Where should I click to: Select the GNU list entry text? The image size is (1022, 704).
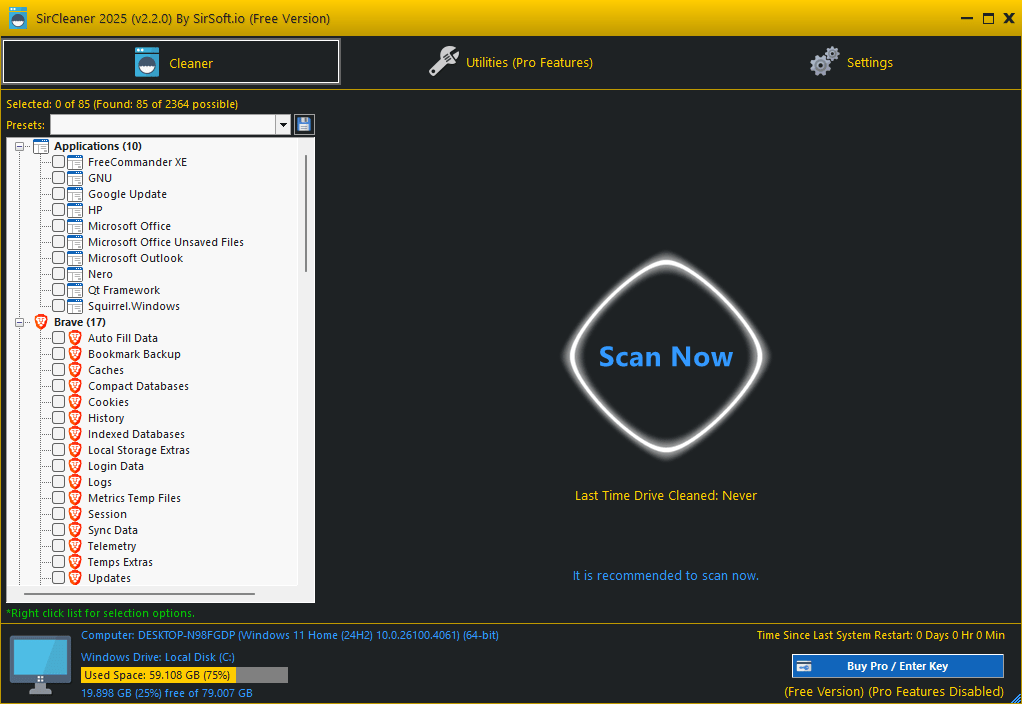(100, 178)
